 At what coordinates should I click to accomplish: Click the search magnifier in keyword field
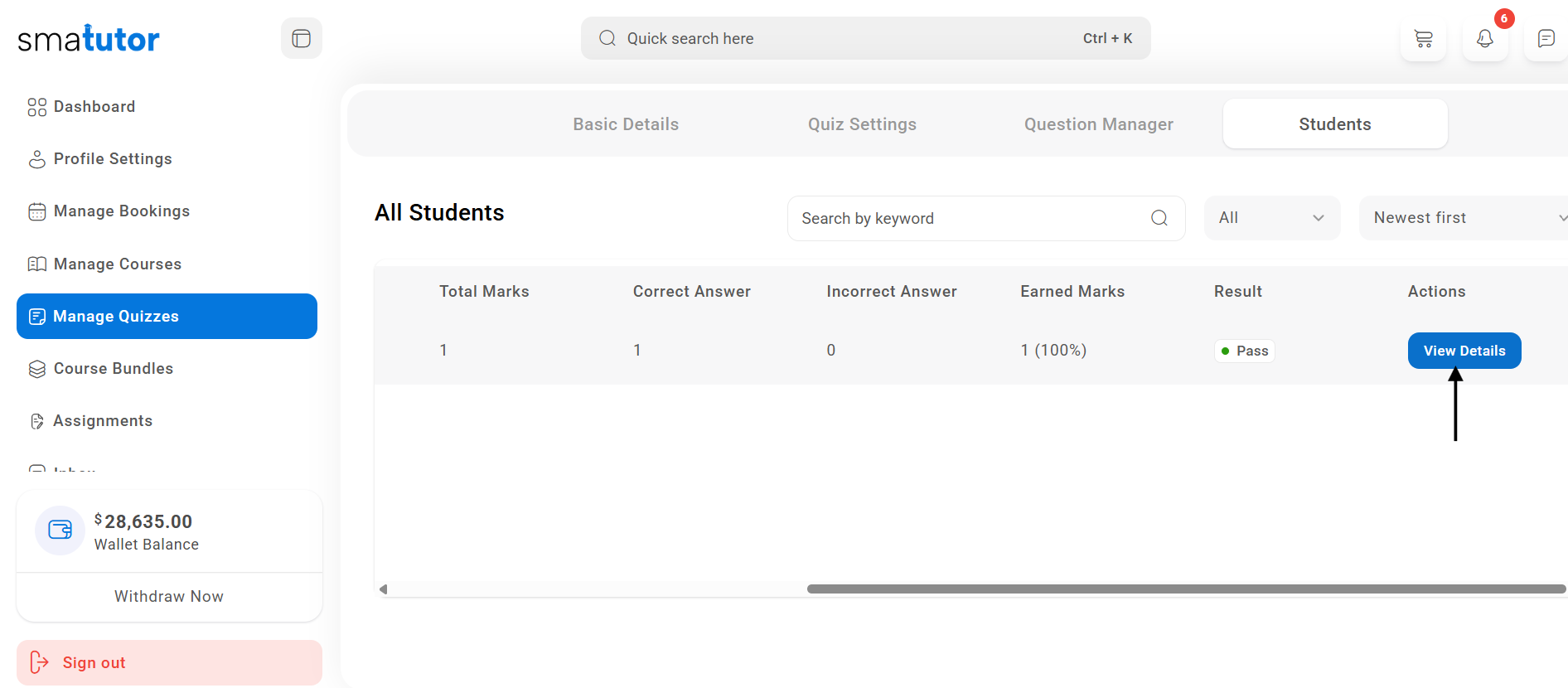(1159, 218)
